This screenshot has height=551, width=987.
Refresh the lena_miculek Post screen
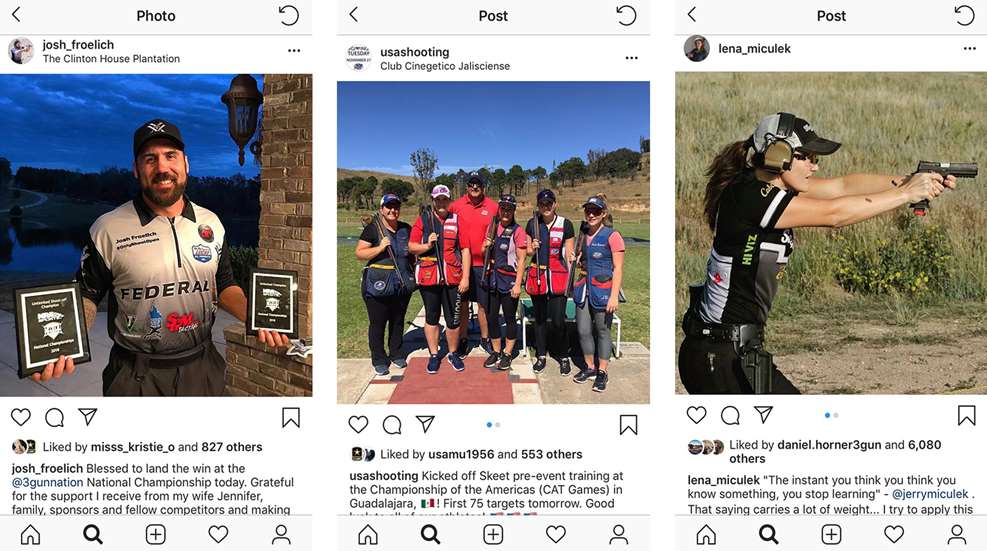pos(964,14)
